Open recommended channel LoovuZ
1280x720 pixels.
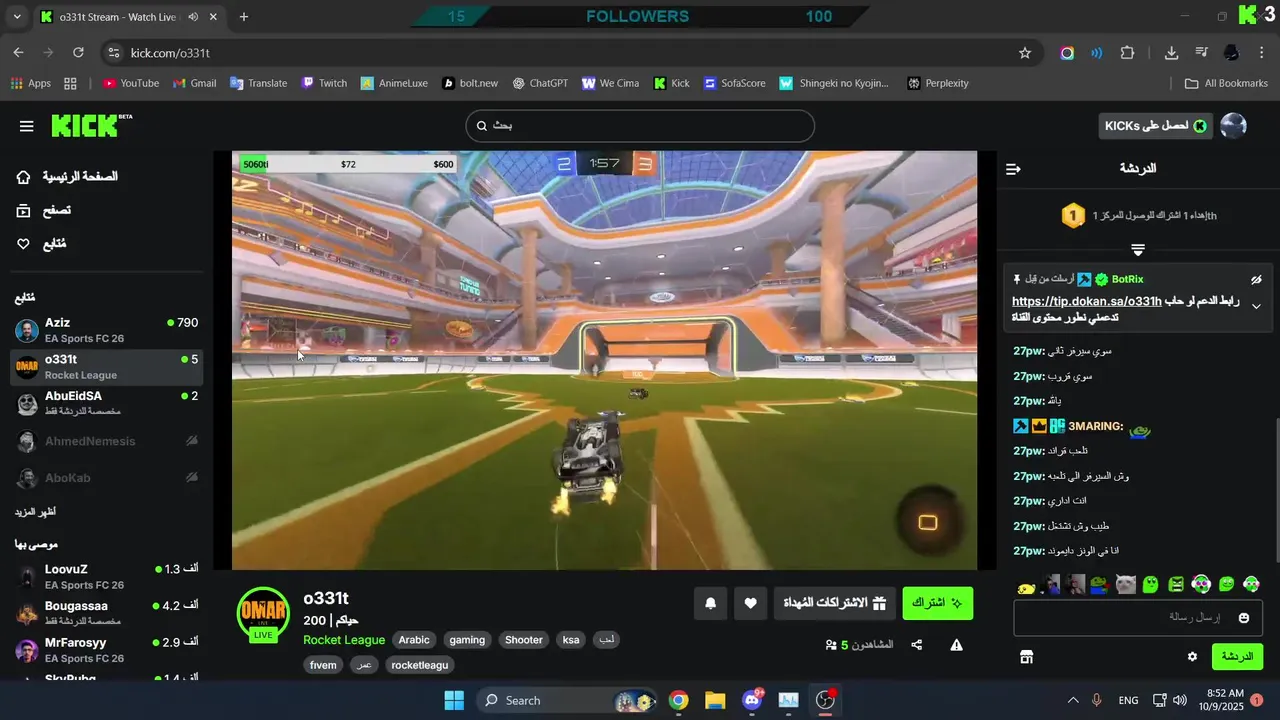coord(106,576)
